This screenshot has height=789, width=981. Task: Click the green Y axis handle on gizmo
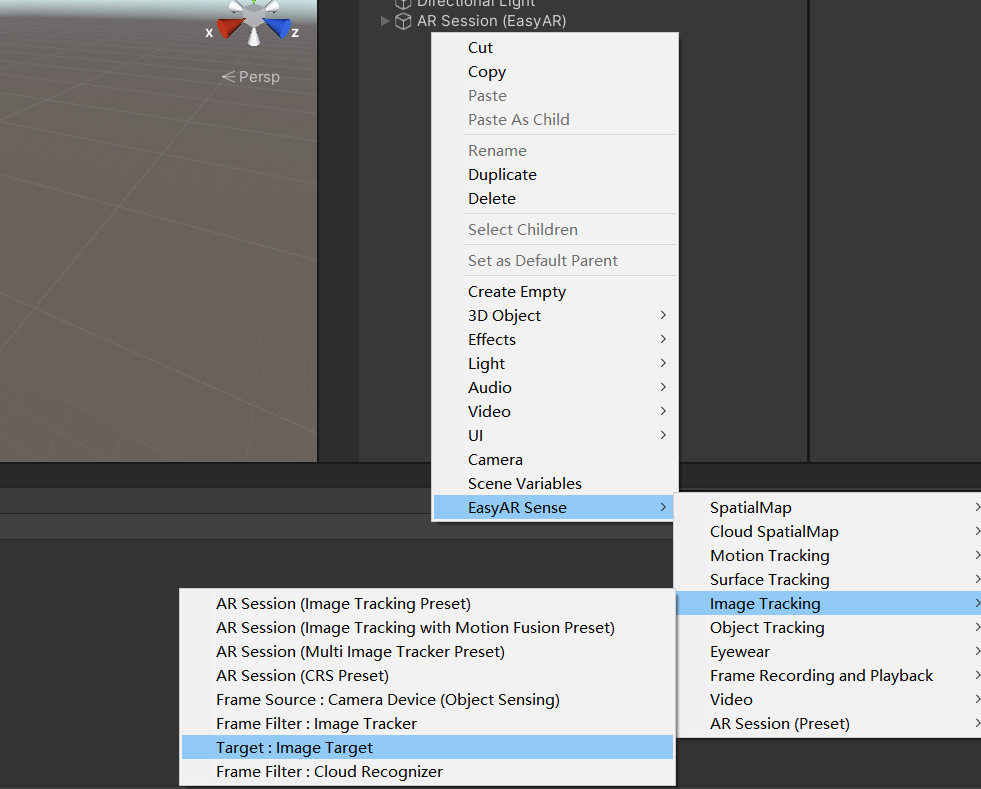coord(253,1)
